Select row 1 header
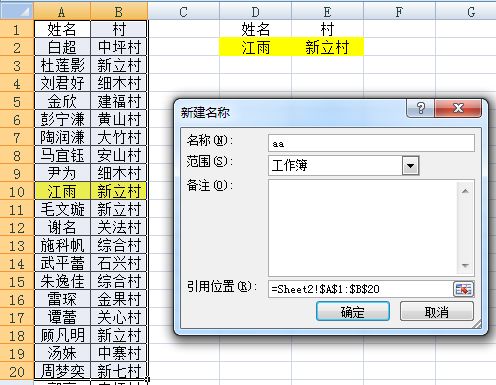Image resolution: width=496 pixels, height=385 pixels. pyautogui.click(x=17, y=29)
